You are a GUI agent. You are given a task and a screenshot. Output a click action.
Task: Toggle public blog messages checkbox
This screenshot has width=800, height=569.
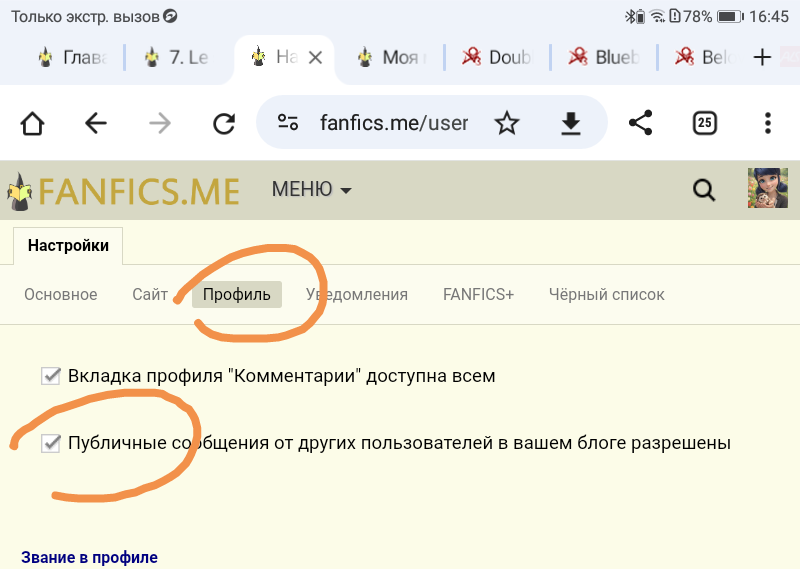(51, 442)
